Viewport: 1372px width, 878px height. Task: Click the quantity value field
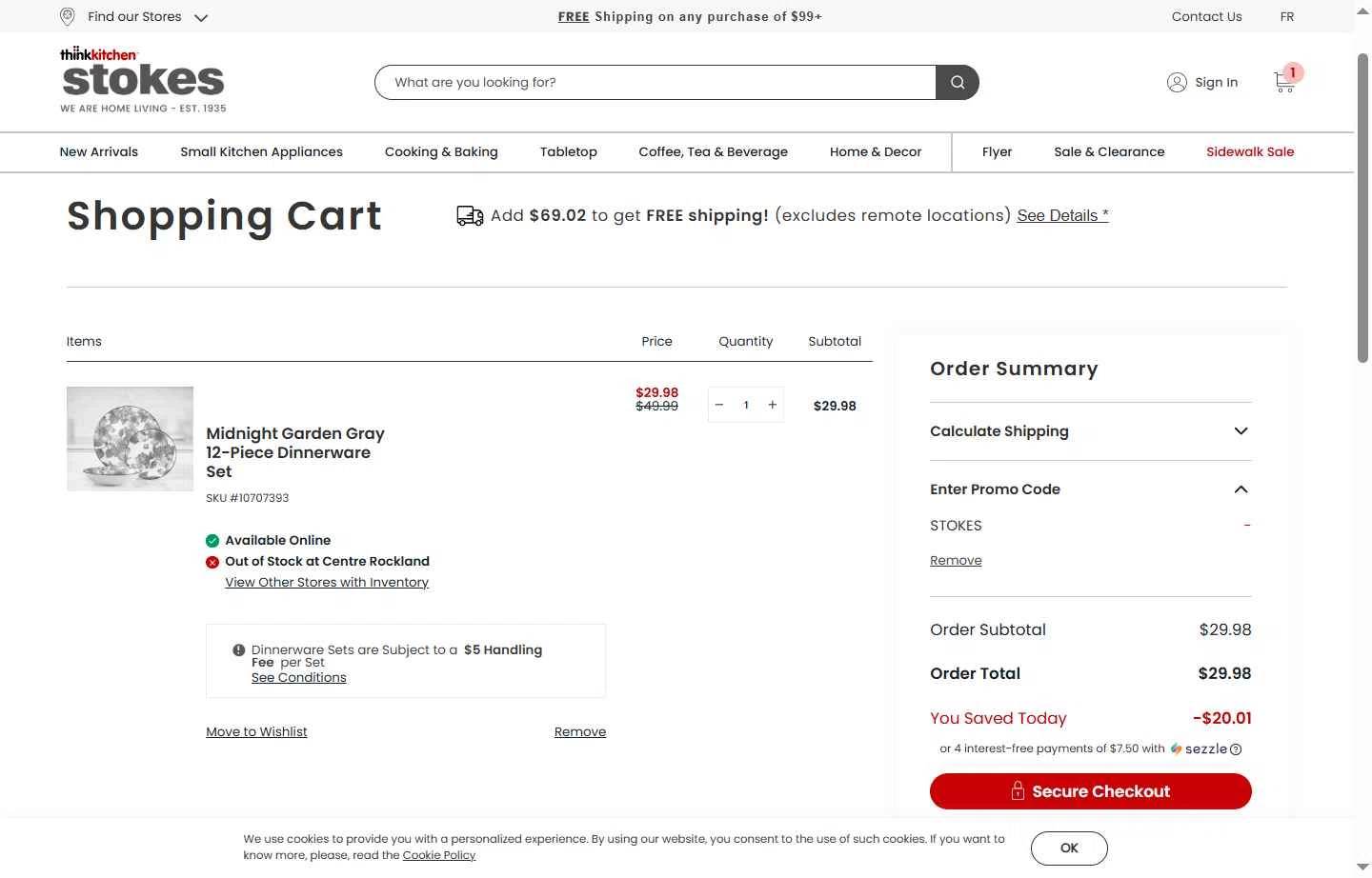tap(746, 405)
